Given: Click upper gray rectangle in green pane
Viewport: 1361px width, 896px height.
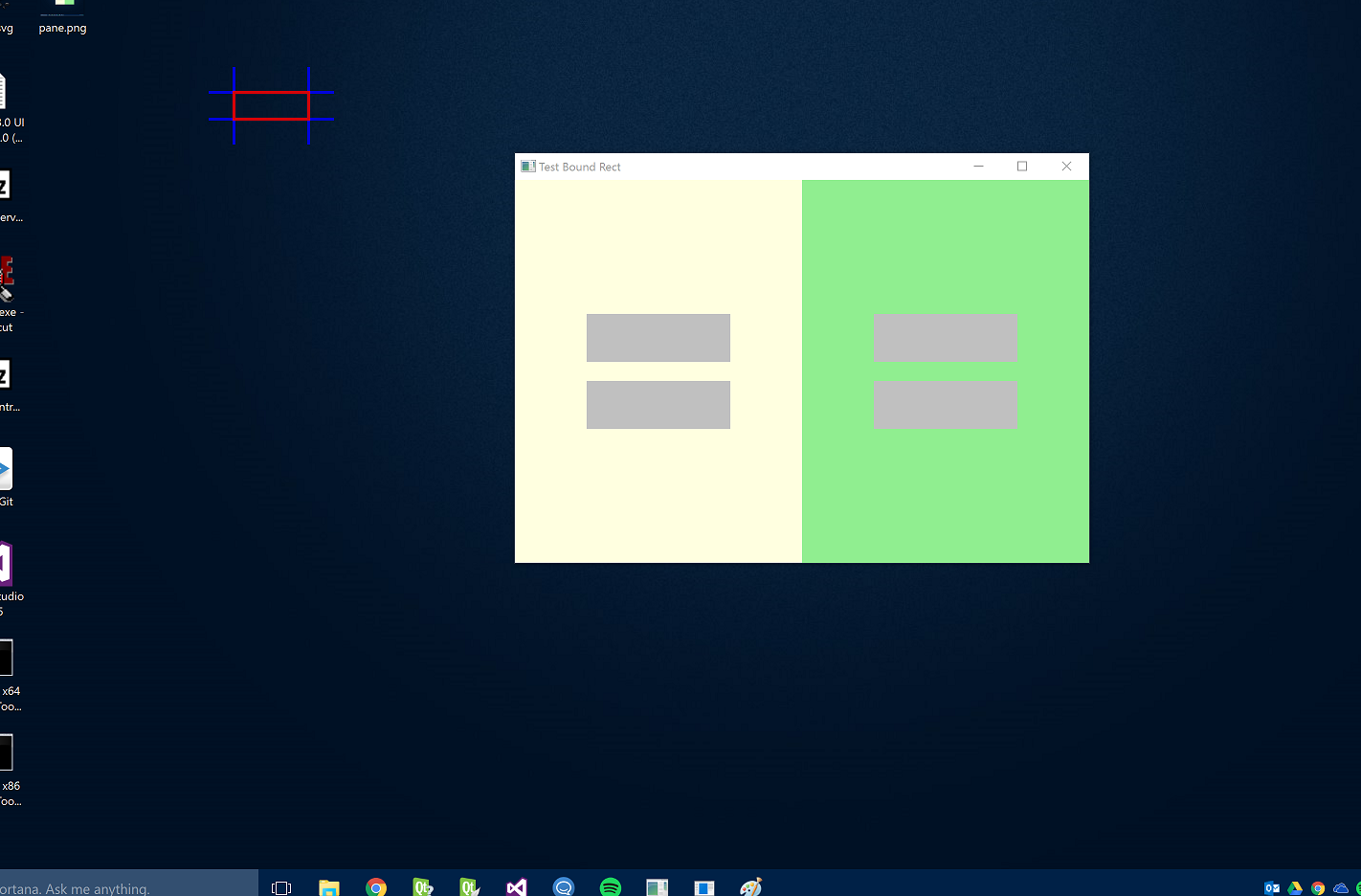Looking at the screenshot, I should coord(946,338).
